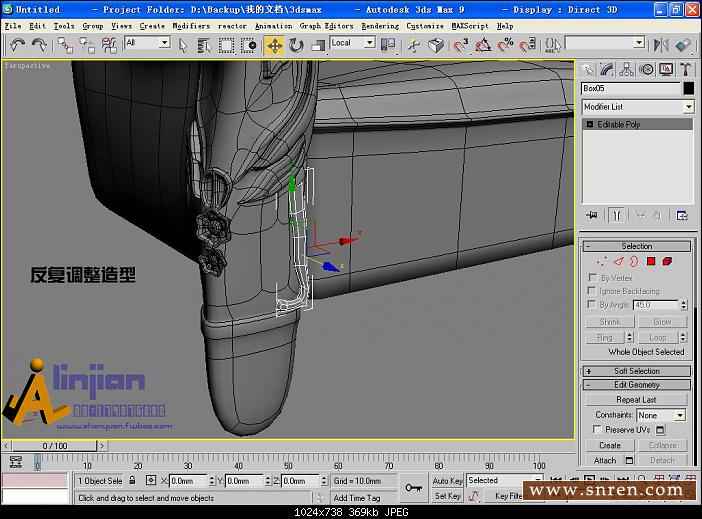Click the Pin Stack icon
Screen dimensions: 702x519
pyautogui.click(x=592, y=215)
